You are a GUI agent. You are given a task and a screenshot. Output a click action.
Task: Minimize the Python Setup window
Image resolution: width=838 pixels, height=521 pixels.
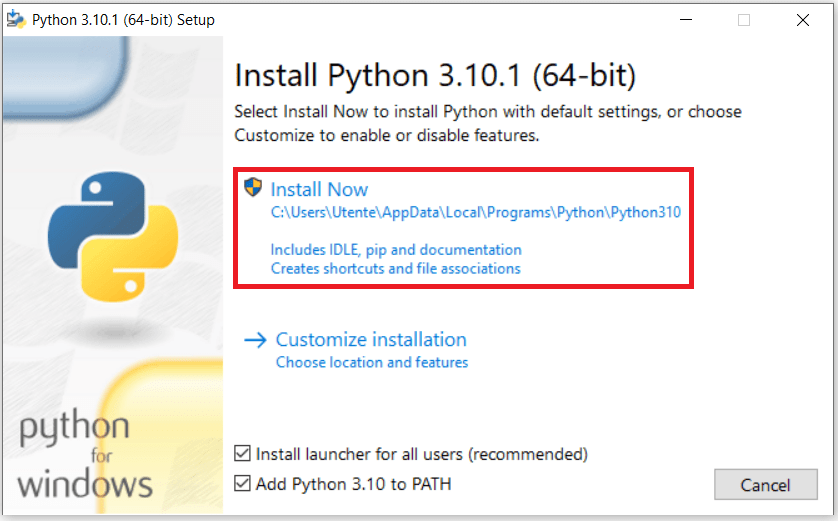[685, 19]
